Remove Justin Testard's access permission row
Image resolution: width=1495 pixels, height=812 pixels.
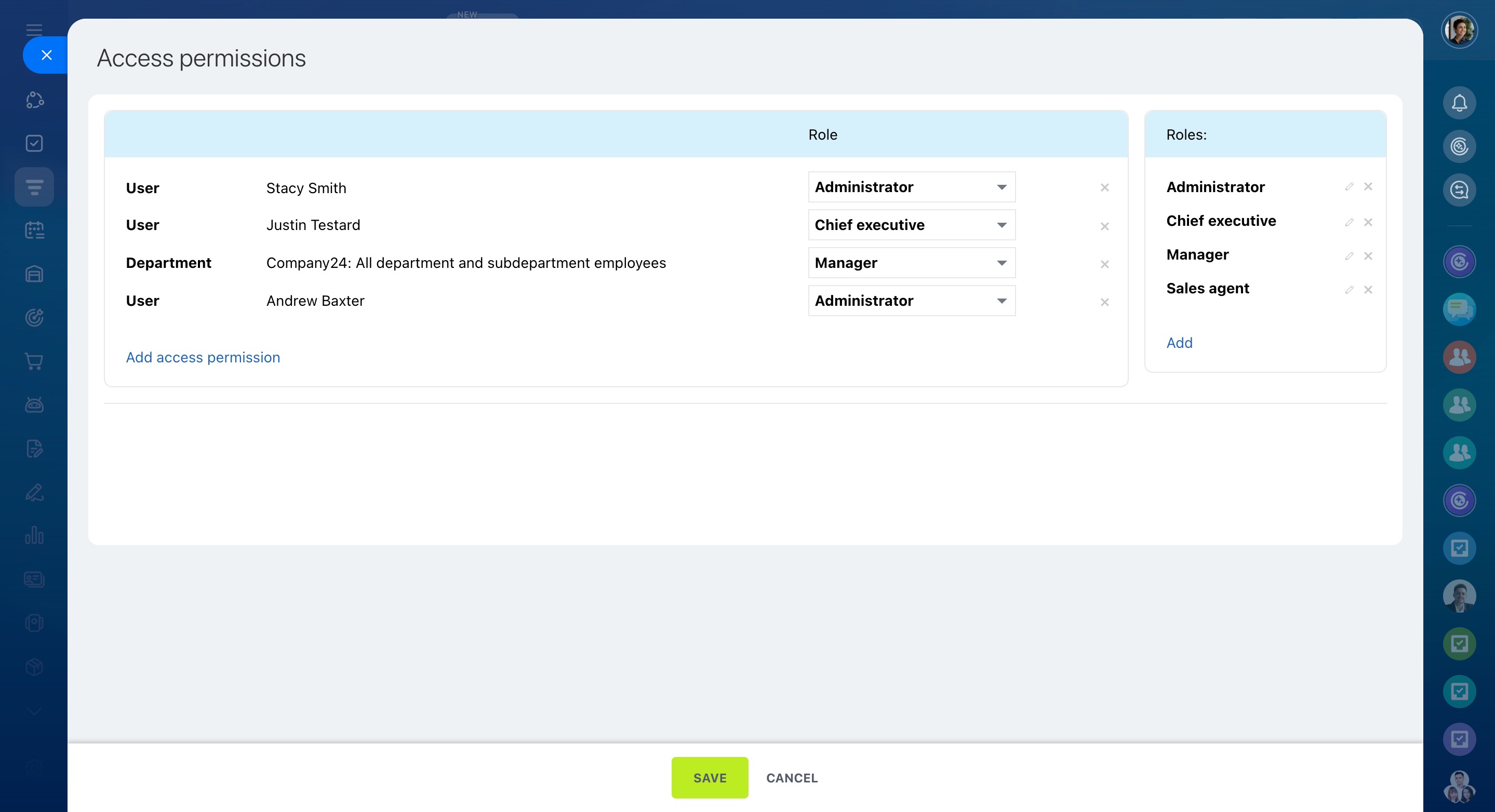click(1104, 226)
